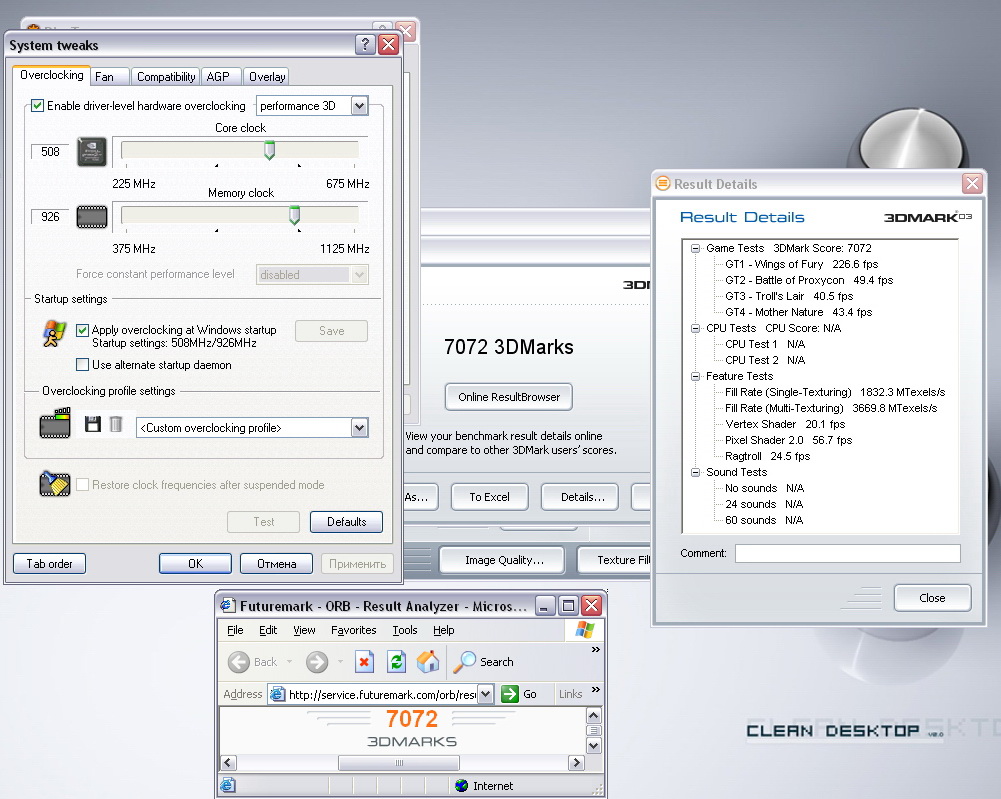The height and width of the screenshot is (799, 1001).
Task: Open the browser Search pane
Action: coord(483,662)
